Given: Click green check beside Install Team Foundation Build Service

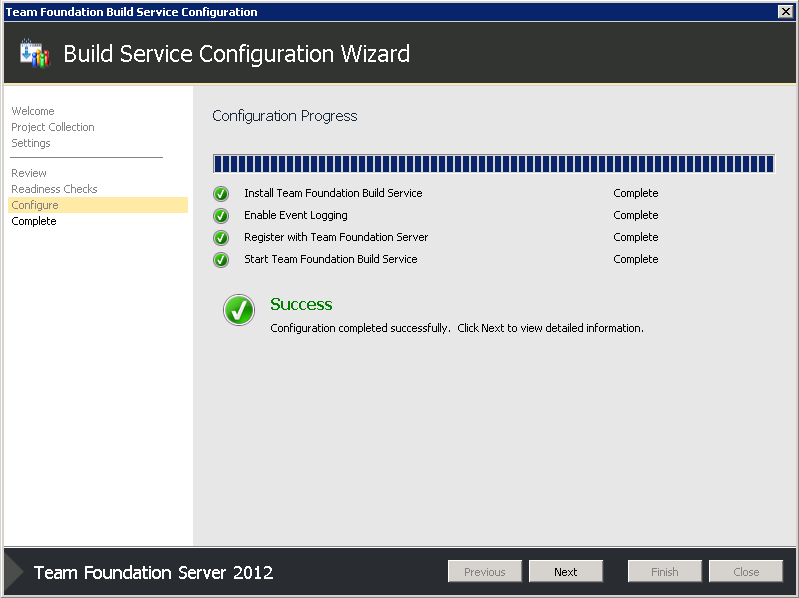Looking at the screenshot, I should point(221,194).
